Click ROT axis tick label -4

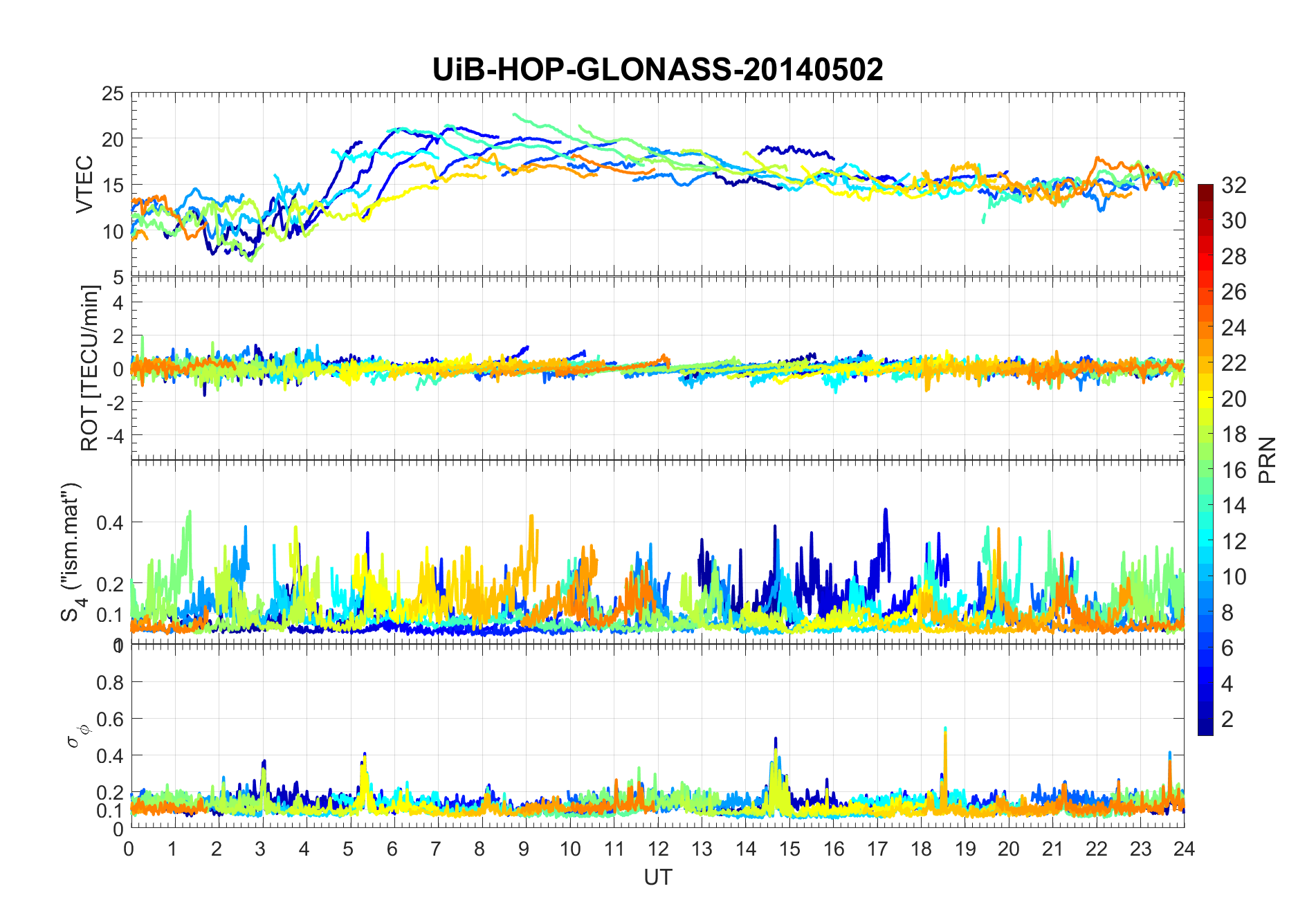tap(117, 436)
